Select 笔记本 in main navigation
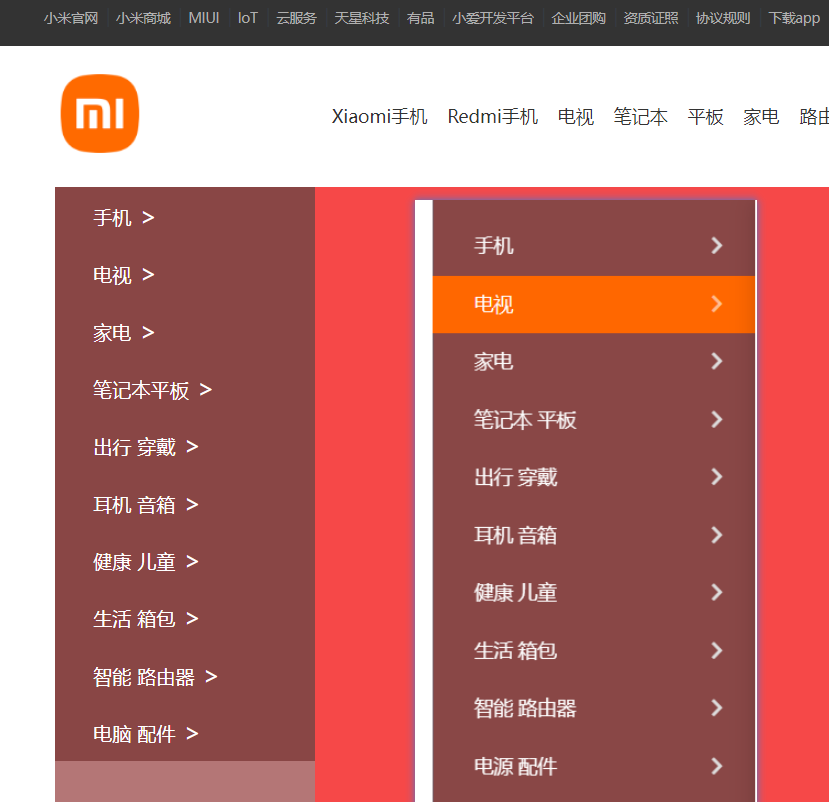The width and height of the screenshot is (829, 802). [640, 117]
